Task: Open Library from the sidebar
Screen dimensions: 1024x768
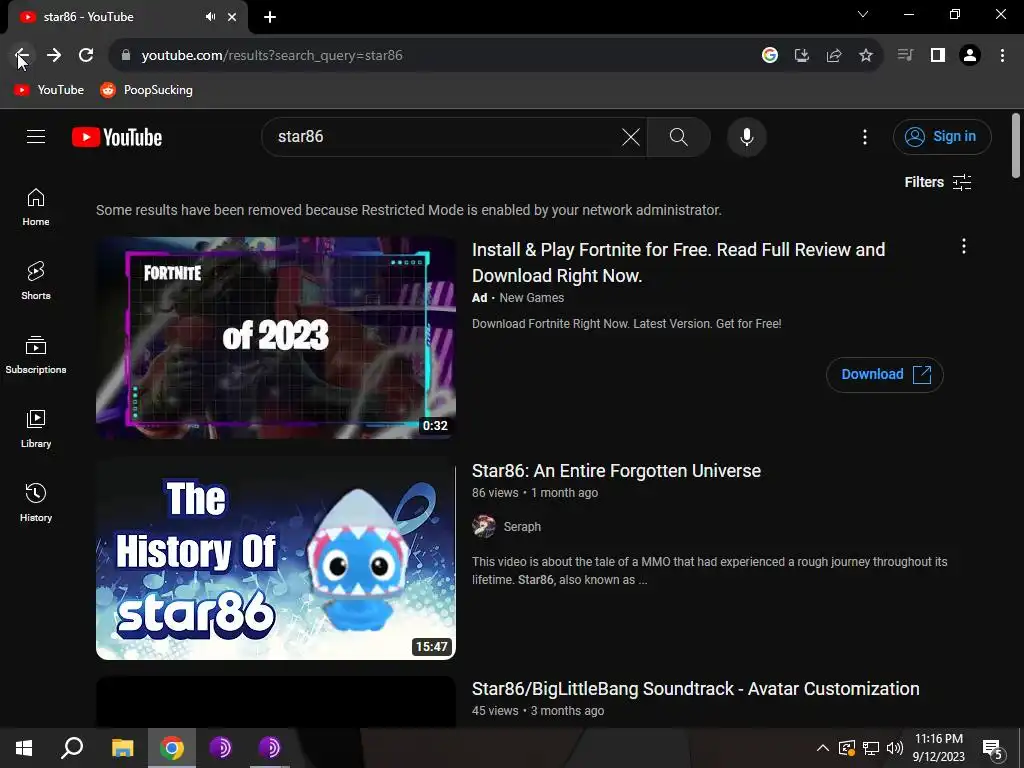Action: pos(36,428)
